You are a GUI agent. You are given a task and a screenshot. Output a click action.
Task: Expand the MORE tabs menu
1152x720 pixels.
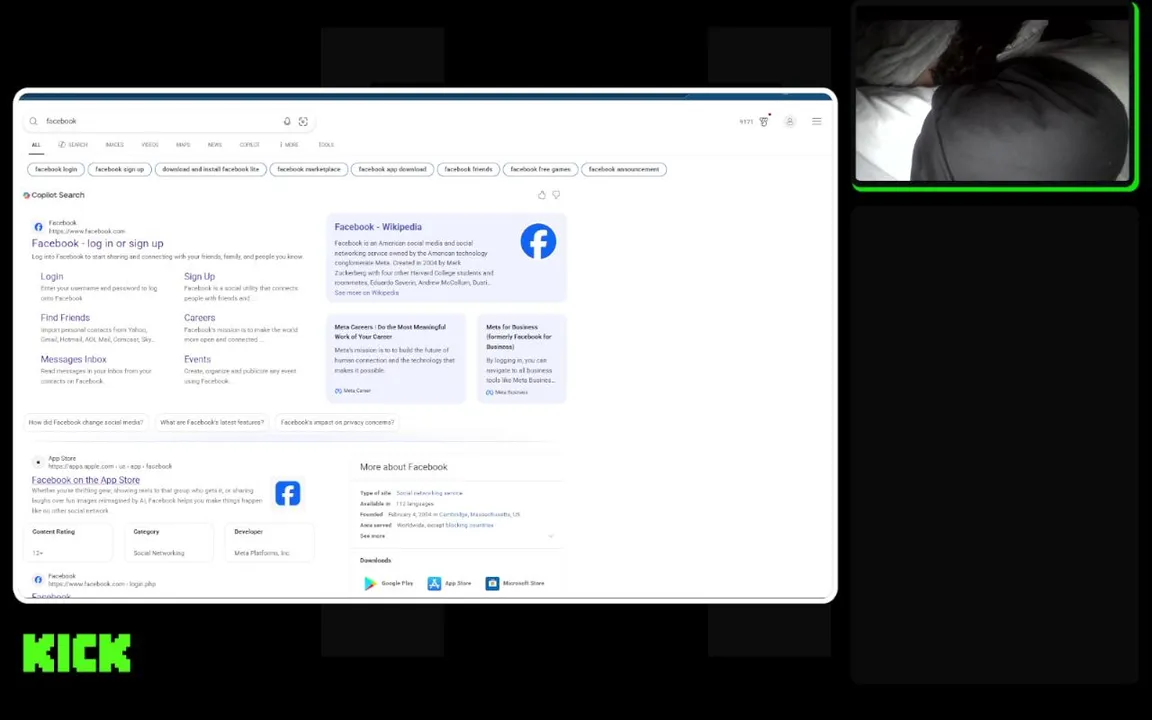289,145
